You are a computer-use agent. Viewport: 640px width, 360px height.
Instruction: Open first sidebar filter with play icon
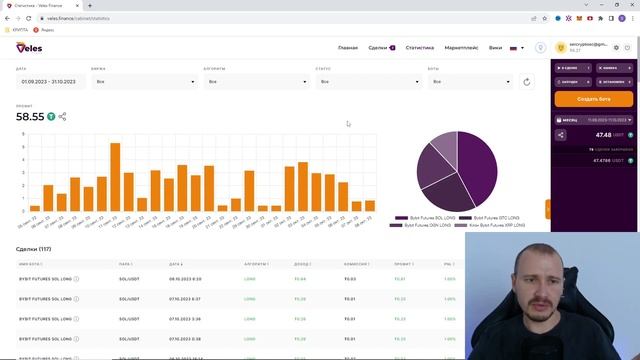573,68
